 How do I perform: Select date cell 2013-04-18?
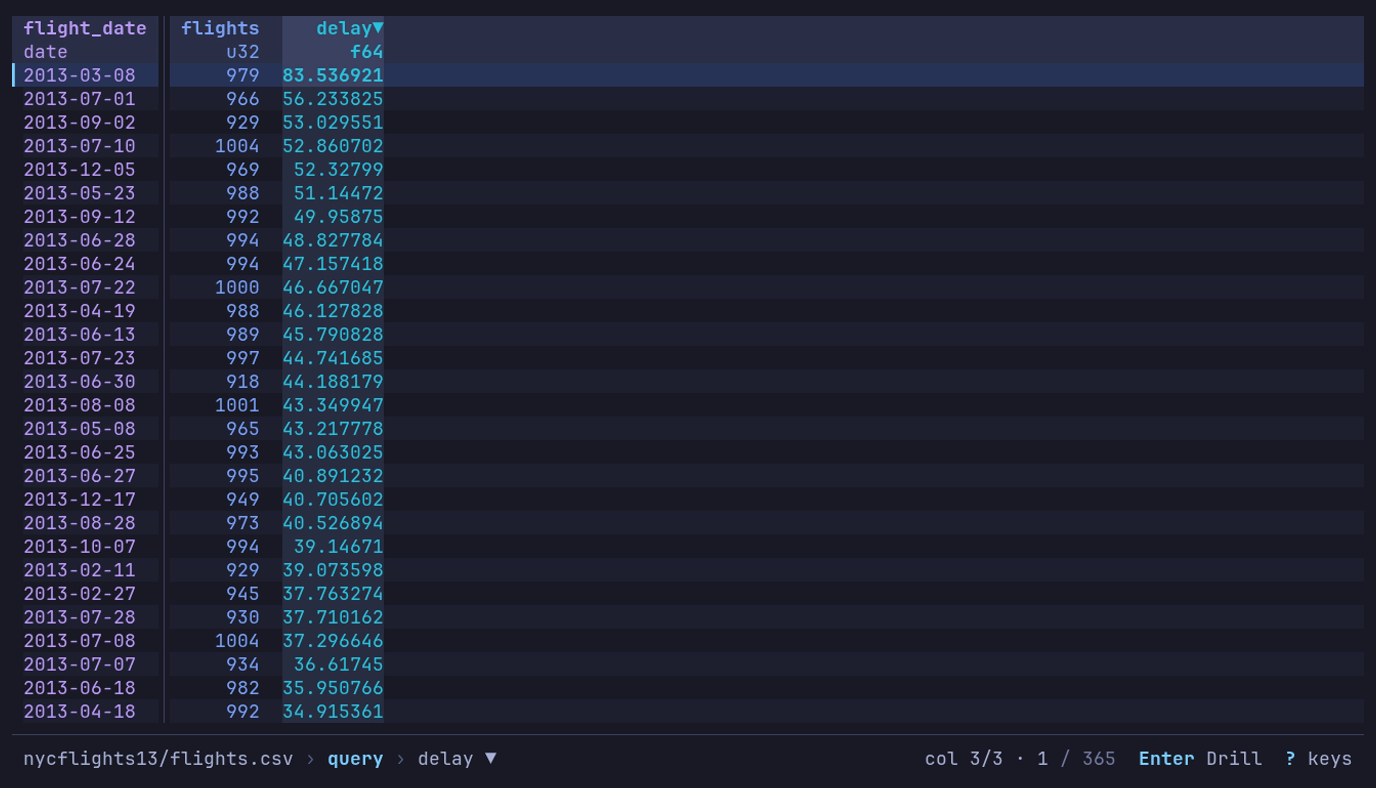[79, 712]
